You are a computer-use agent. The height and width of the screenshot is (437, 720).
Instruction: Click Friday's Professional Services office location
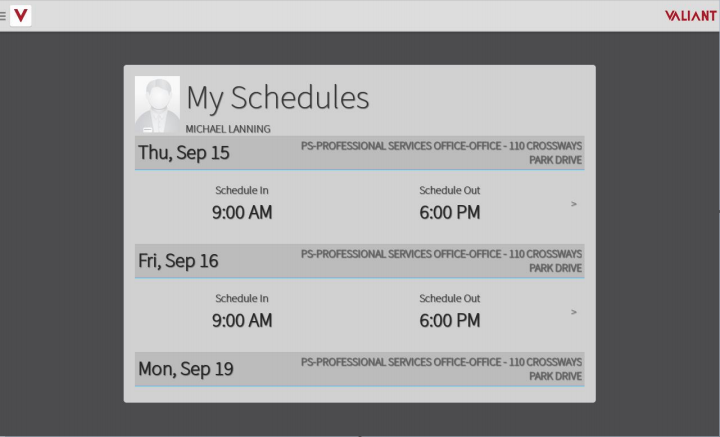[441, 261]
